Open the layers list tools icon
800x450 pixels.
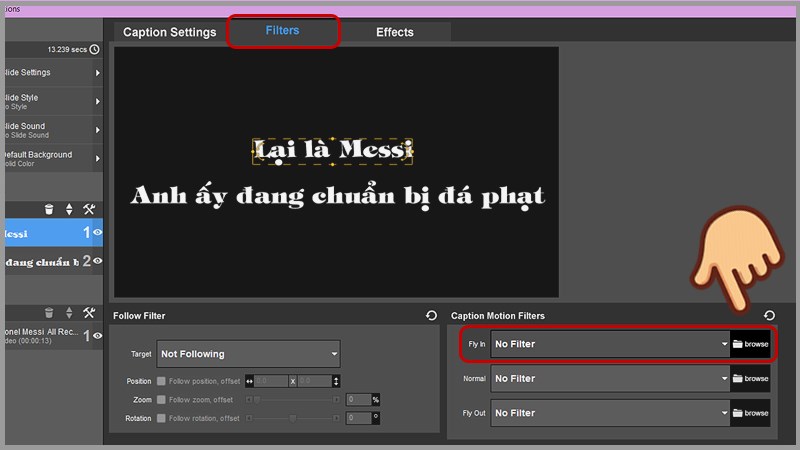(89, 313)
